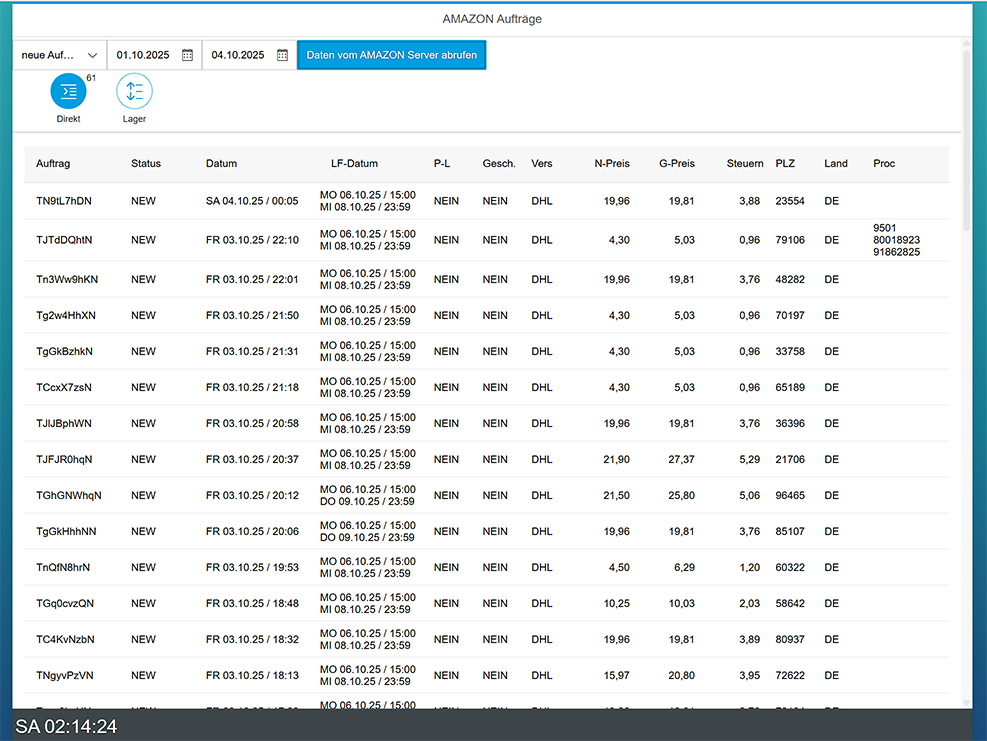Click the G-Preis column header
The image size is (987, 741).
point(676,164)
